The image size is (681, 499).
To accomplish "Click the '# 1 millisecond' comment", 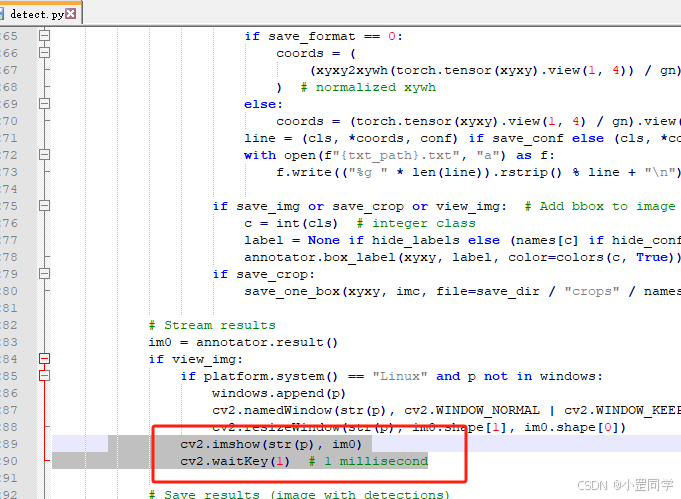I will (368, 461).
